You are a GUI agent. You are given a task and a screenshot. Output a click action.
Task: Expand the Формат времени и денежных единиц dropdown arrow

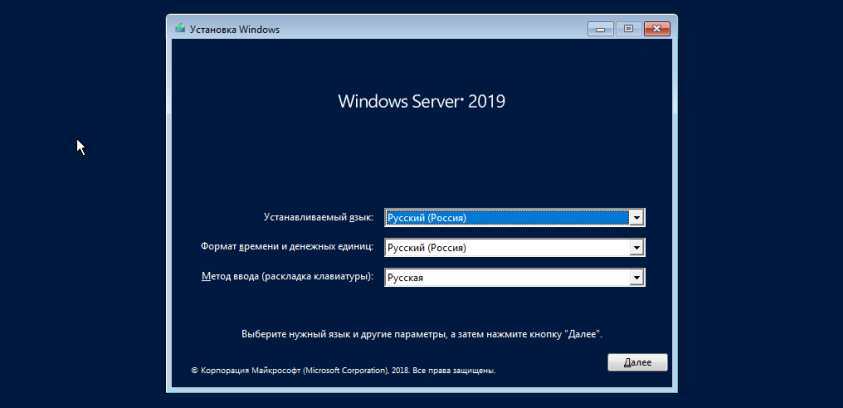pyautogui.click(x=637, y=248)
